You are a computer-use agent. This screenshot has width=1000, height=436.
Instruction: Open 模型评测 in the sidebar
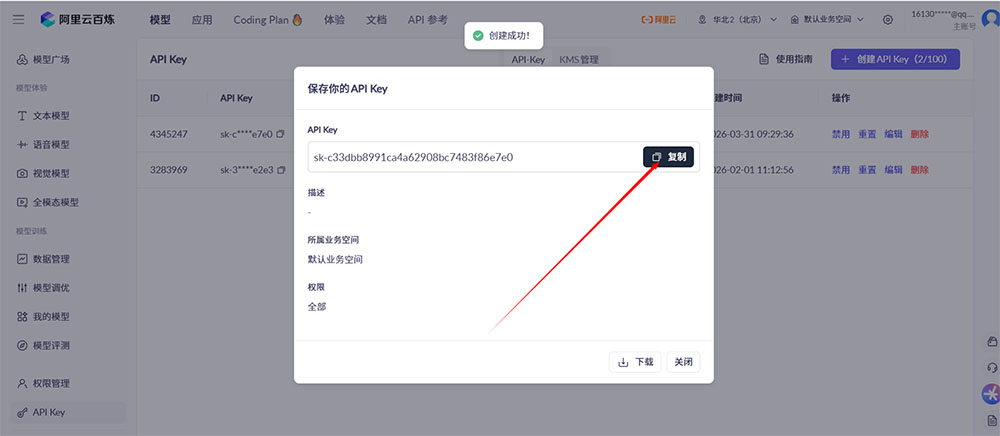pyautogui.click(x=43, y=345)
